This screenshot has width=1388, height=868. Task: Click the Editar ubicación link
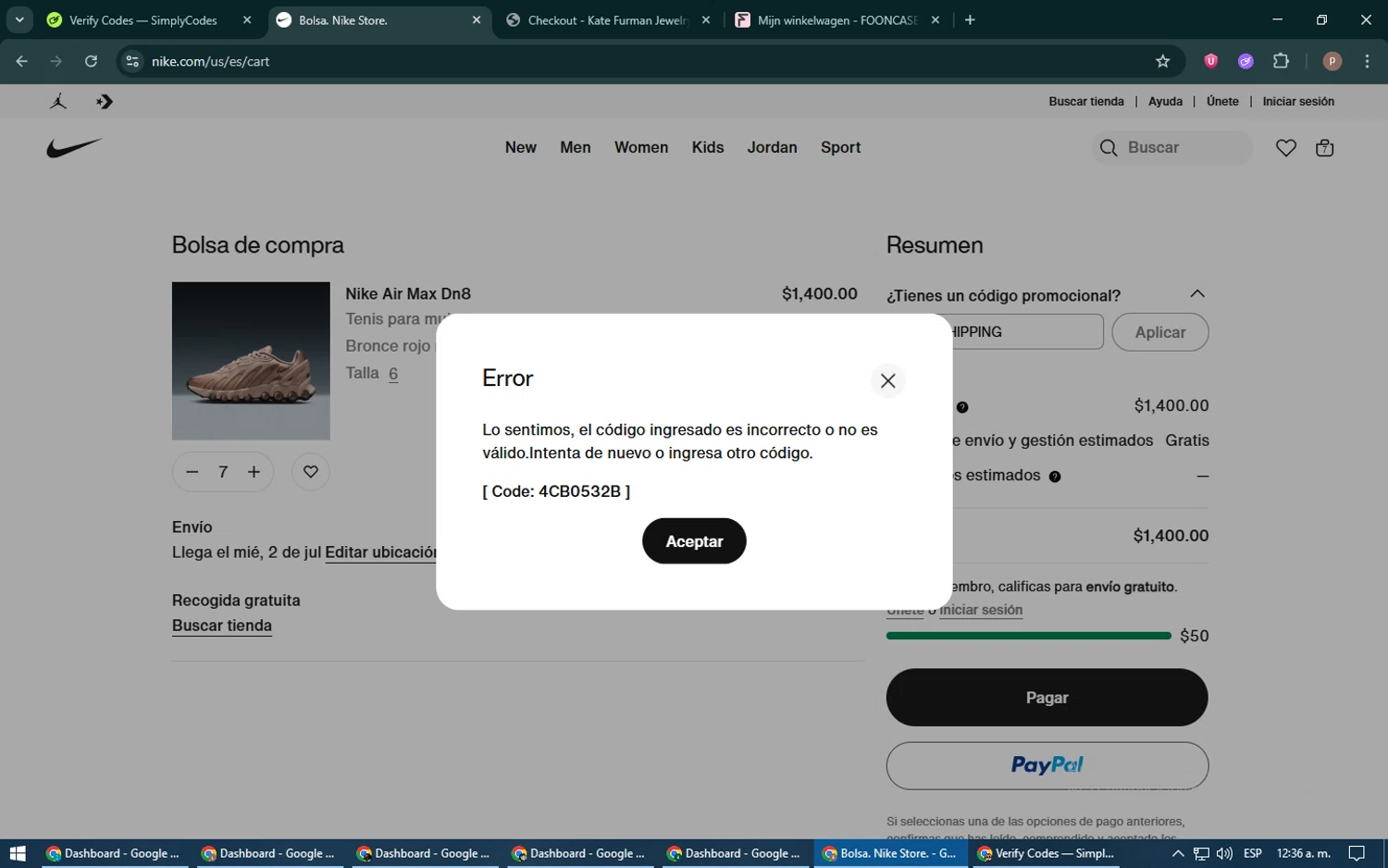coord(380,552)
